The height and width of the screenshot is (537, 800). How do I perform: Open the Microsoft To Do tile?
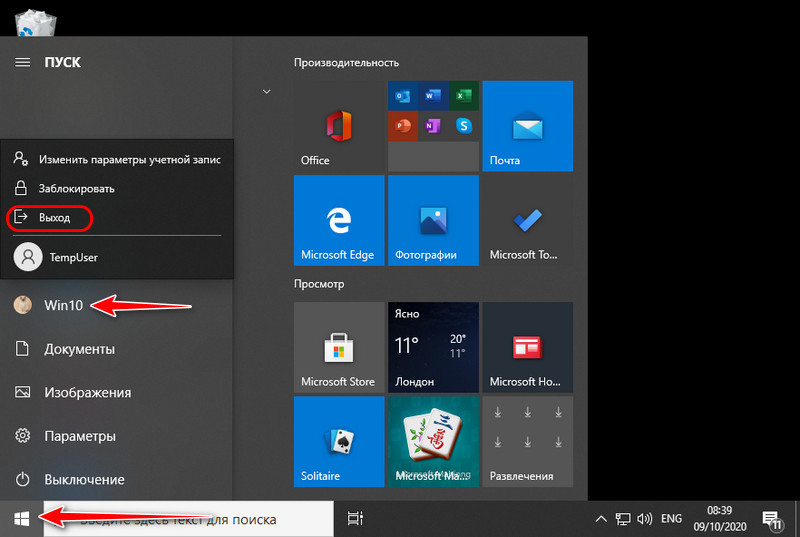[528, 220]
